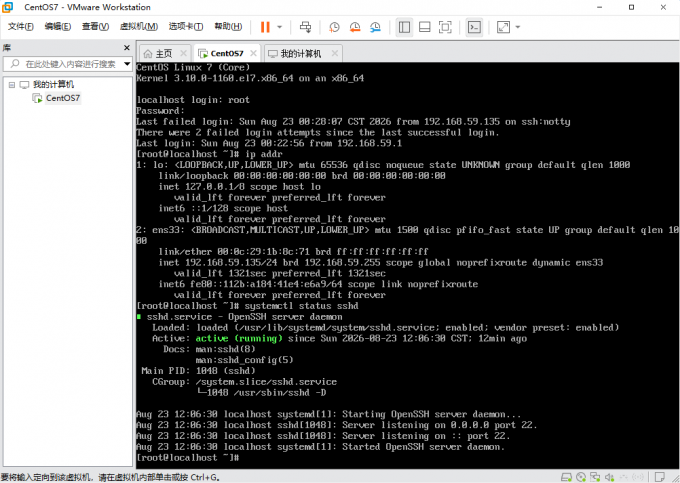Click the stretch guest display icon

tap(503, 27)
